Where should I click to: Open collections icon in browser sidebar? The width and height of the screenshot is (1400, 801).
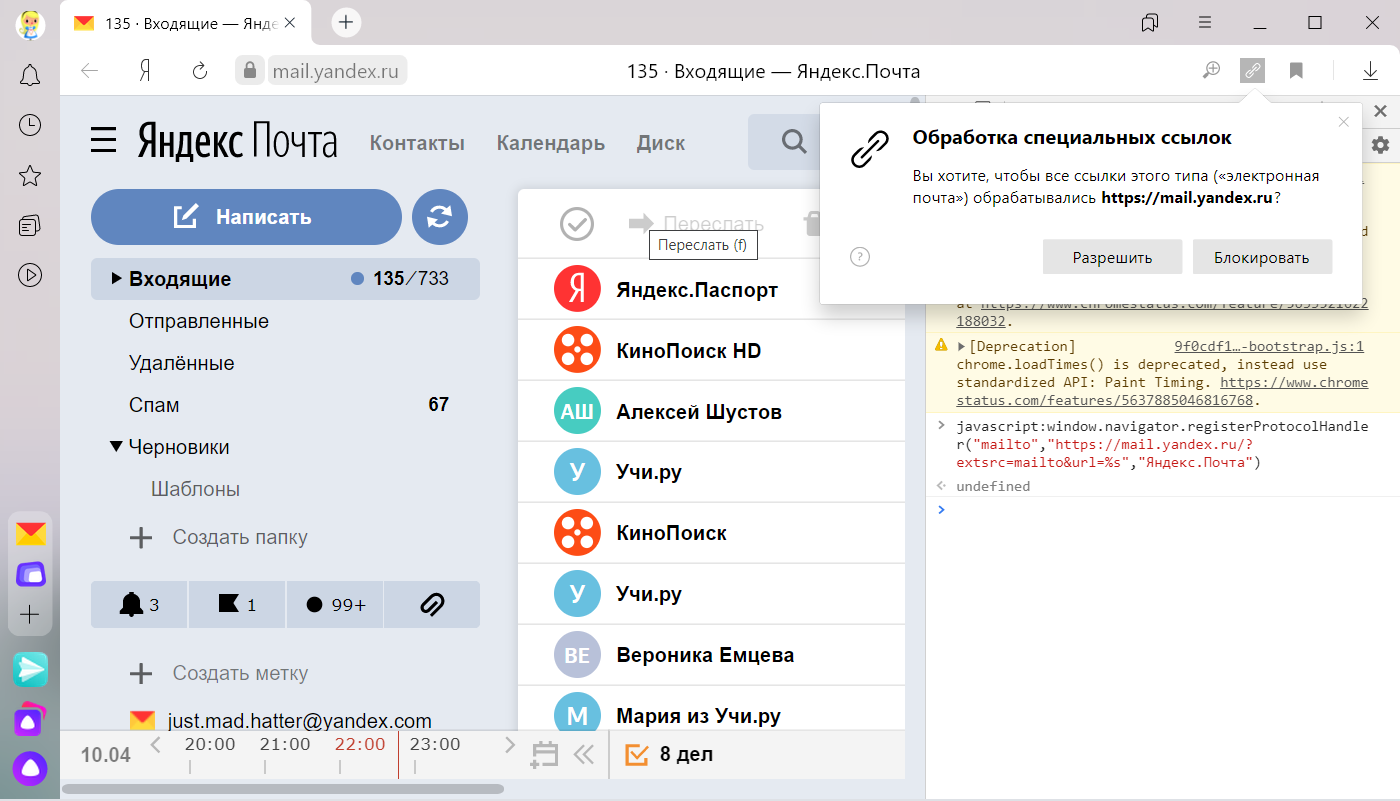30,225
